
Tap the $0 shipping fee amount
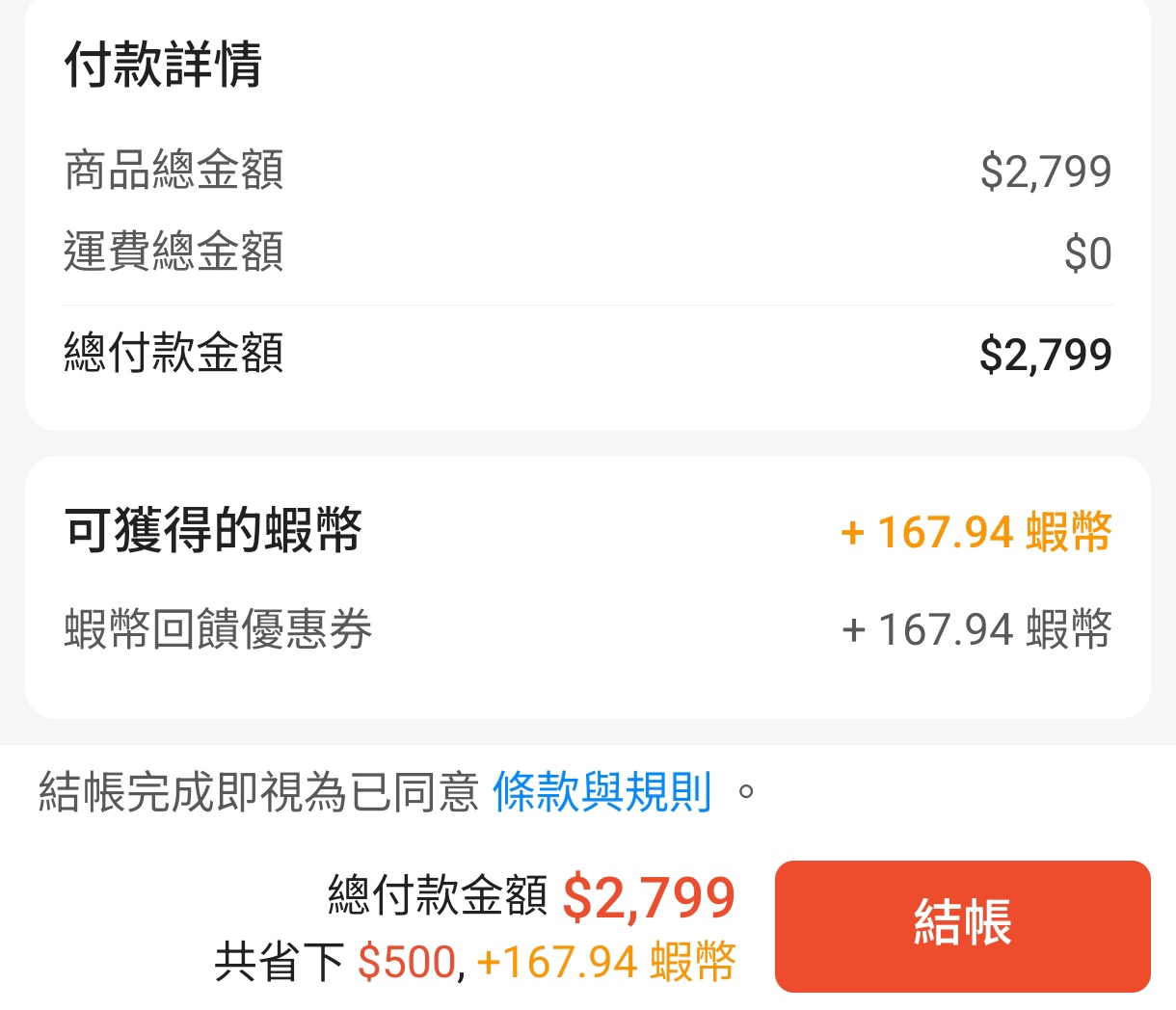click(1087, 253)
